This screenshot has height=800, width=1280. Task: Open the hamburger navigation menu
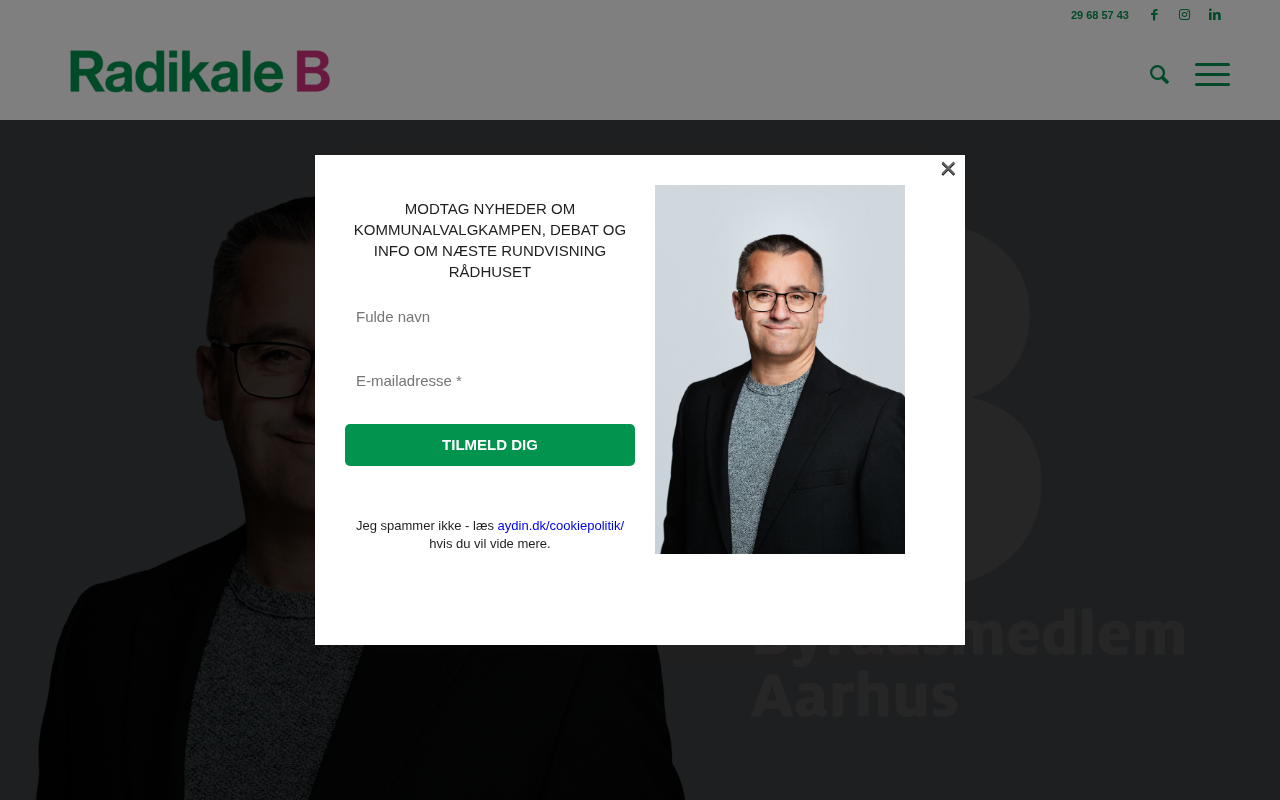point(1212,74)
